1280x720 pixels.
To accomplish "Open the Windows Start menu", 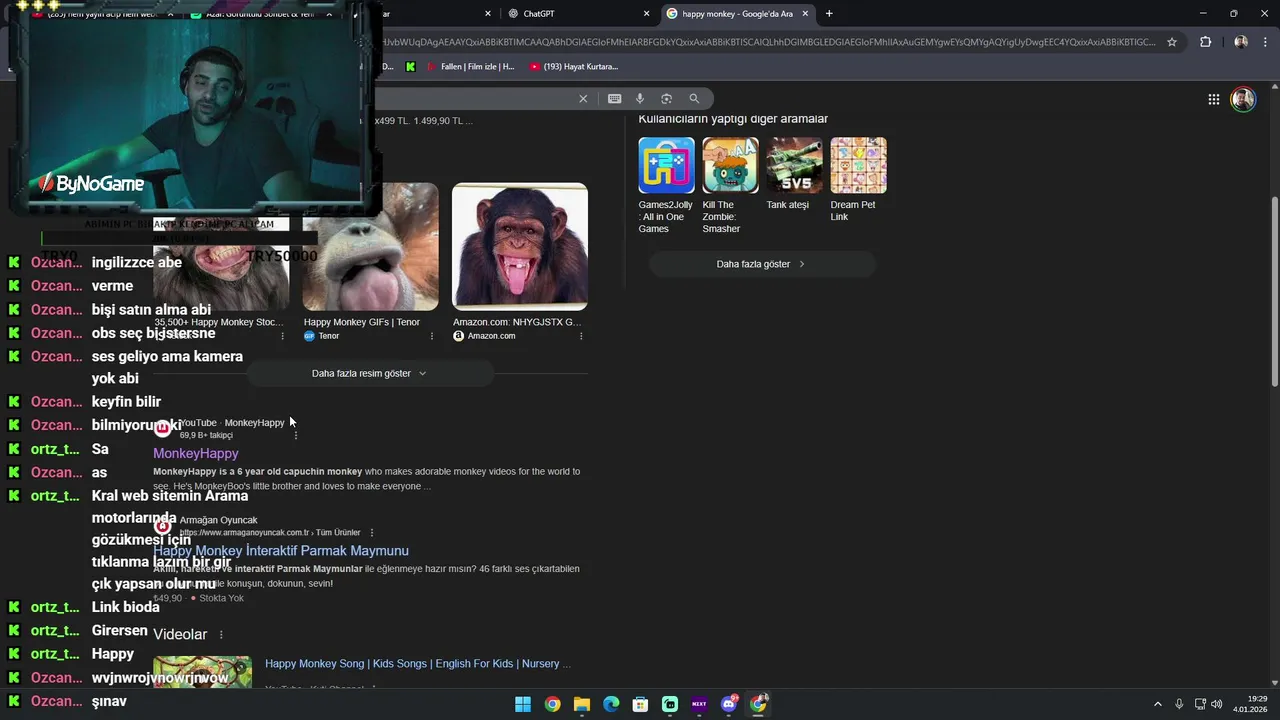I will click(523, 704).
